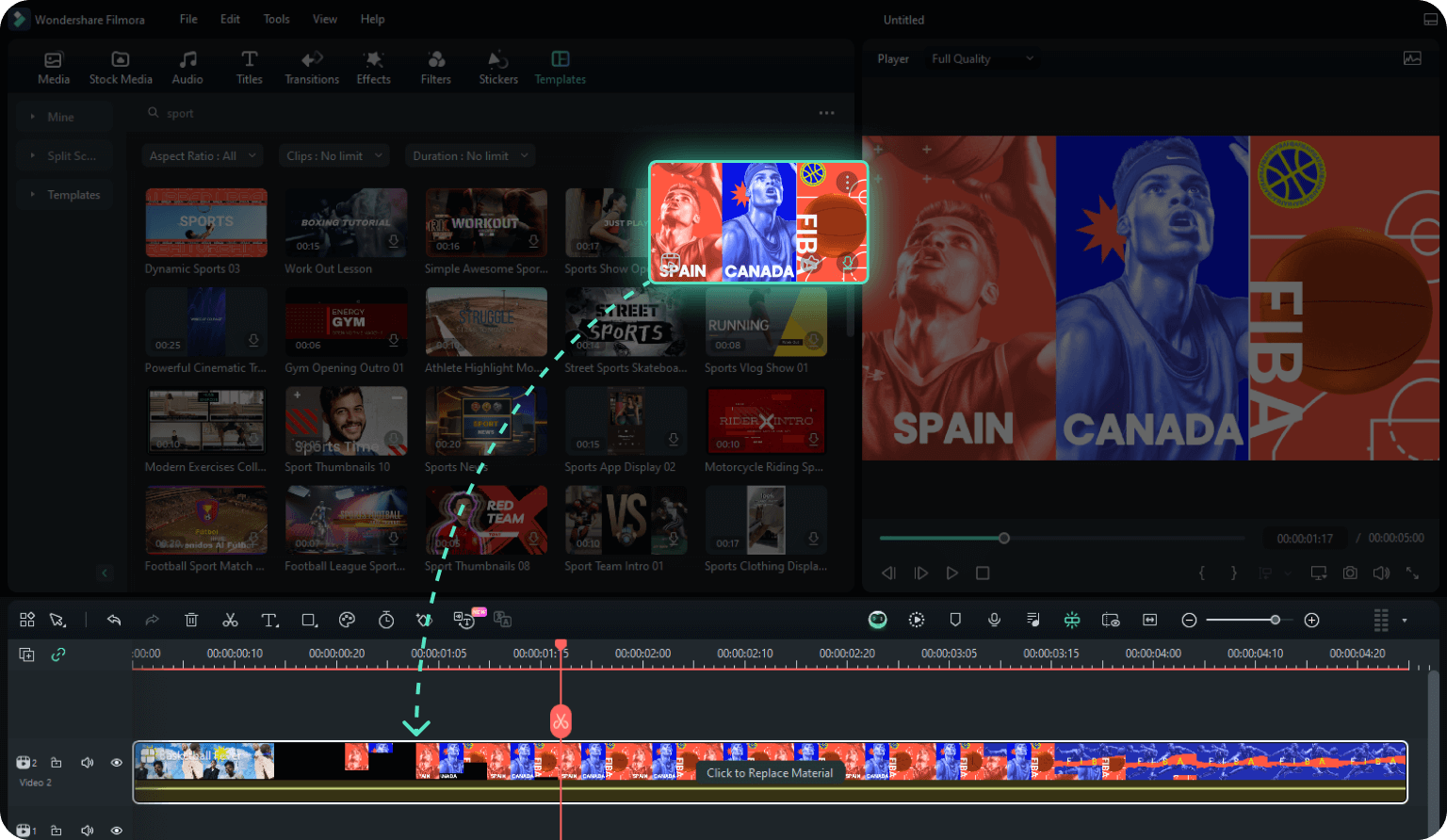Image resolution: width=1447 pixels, height=840 pixels.
Task: Mute the Video 2 track
Action: [87, 763]
